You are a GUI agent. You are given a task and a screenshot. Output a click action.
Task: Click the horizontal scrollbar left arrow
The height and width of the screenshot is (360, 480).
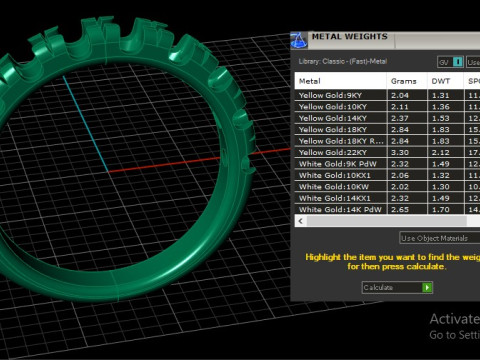pos(301,221)
